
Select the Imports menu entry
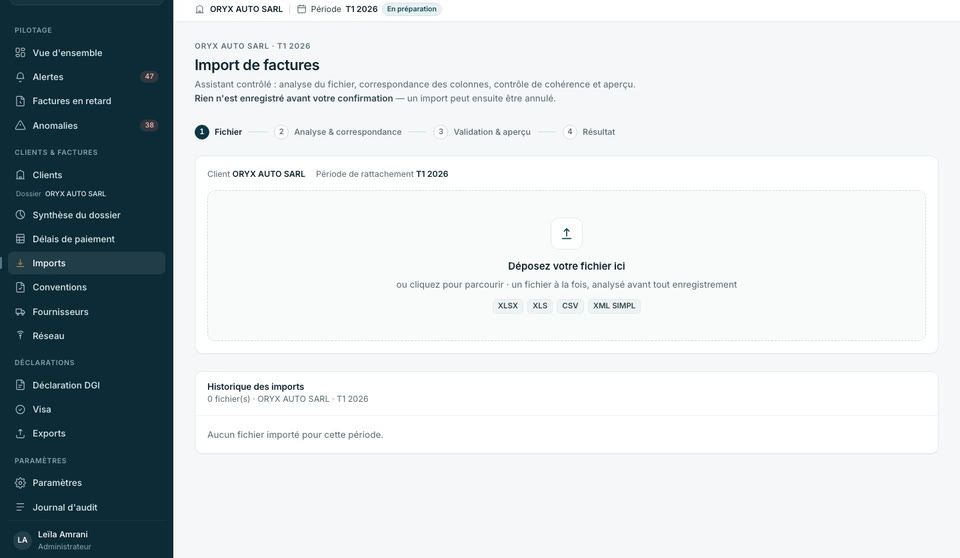(x=86, y=263)
